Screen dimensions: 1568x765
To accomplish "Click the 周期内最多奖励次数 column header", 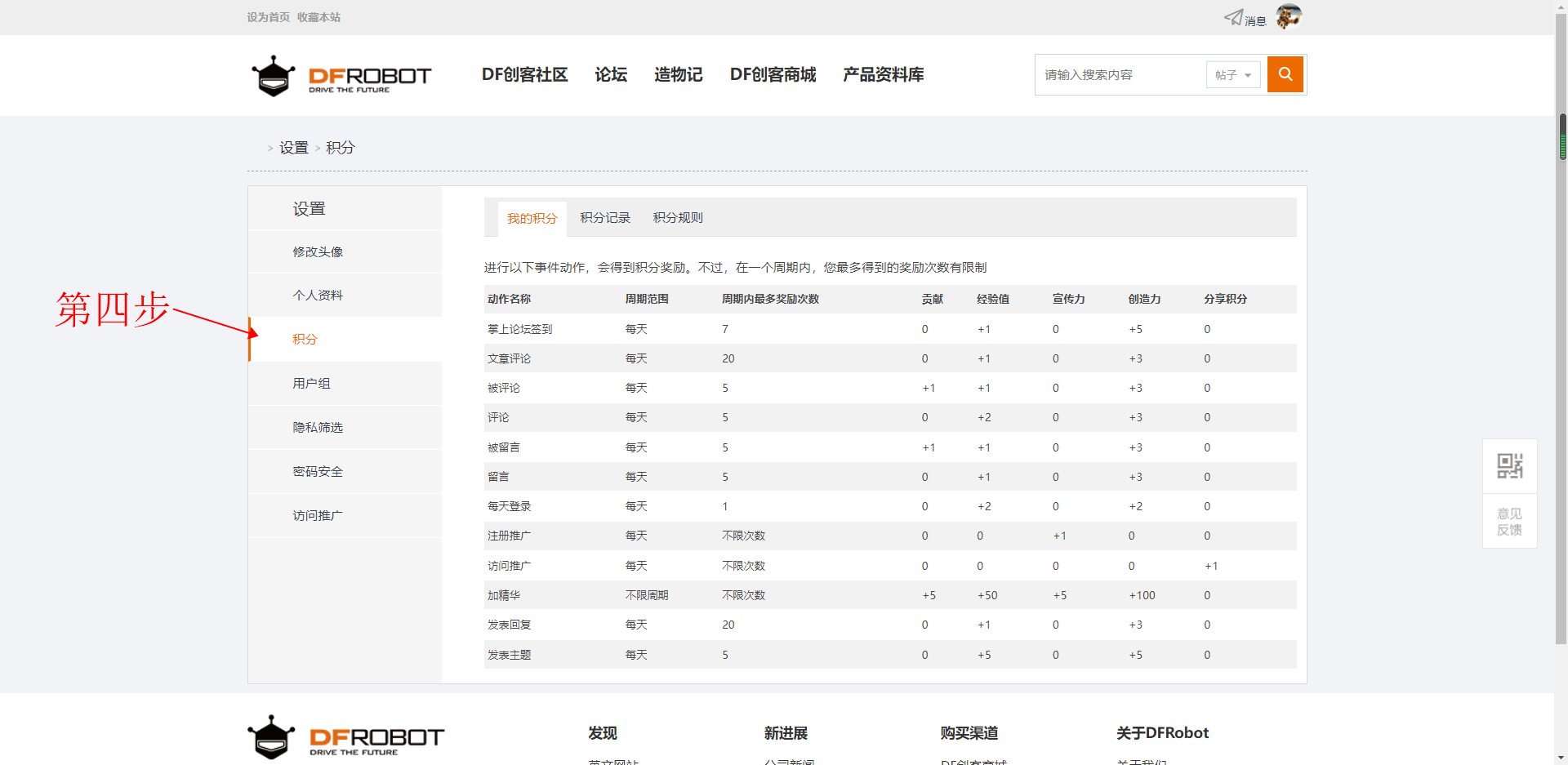I will point(770,299).
